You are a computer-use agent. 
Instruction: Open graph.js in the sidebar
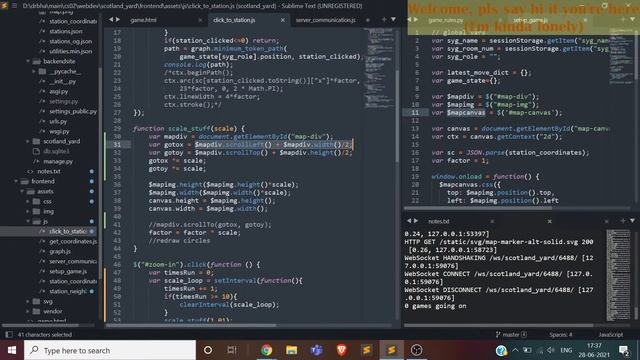(60, 251)
